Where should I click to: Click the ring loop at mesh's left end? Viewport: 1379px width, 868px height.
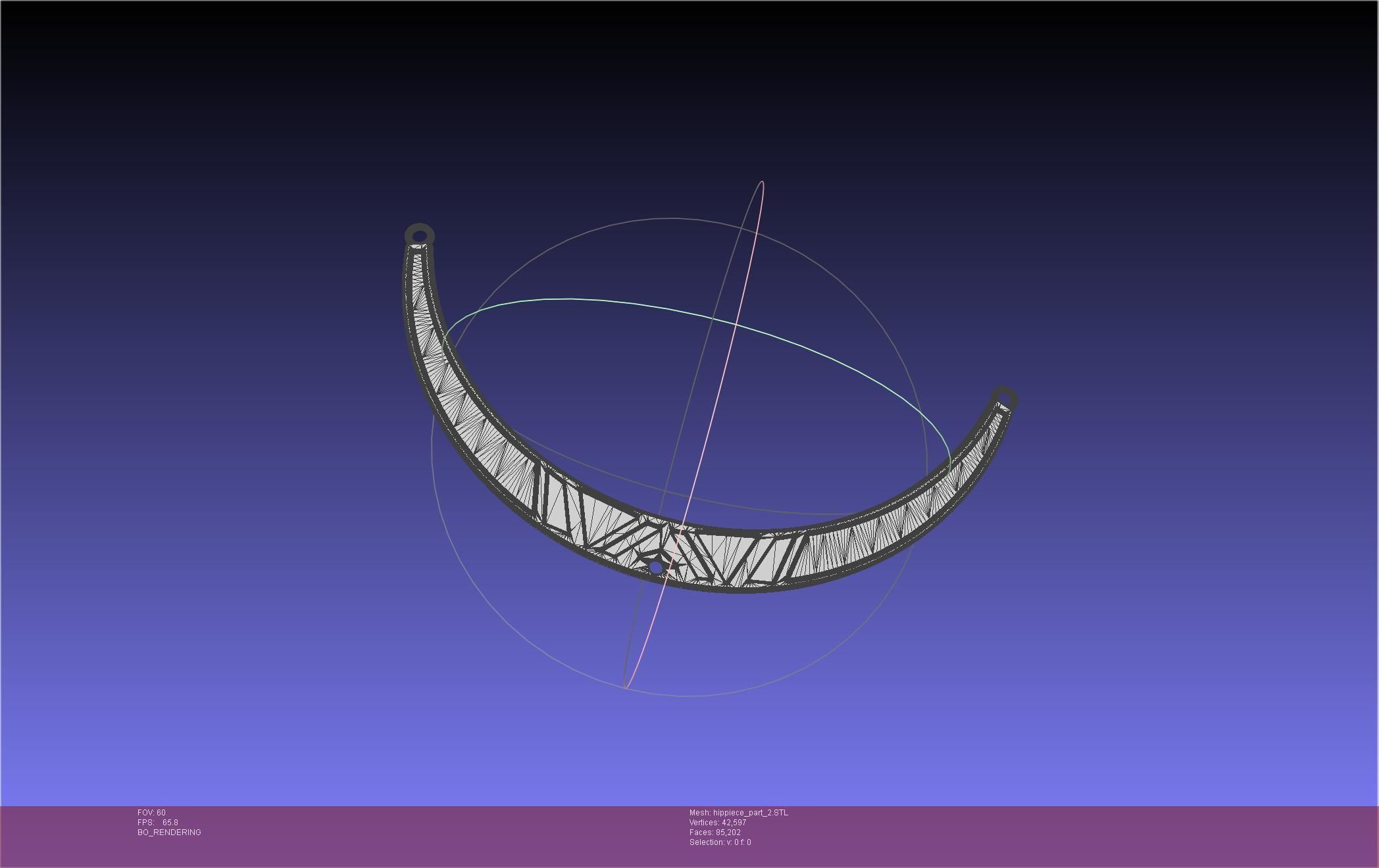tap(419, 235)
